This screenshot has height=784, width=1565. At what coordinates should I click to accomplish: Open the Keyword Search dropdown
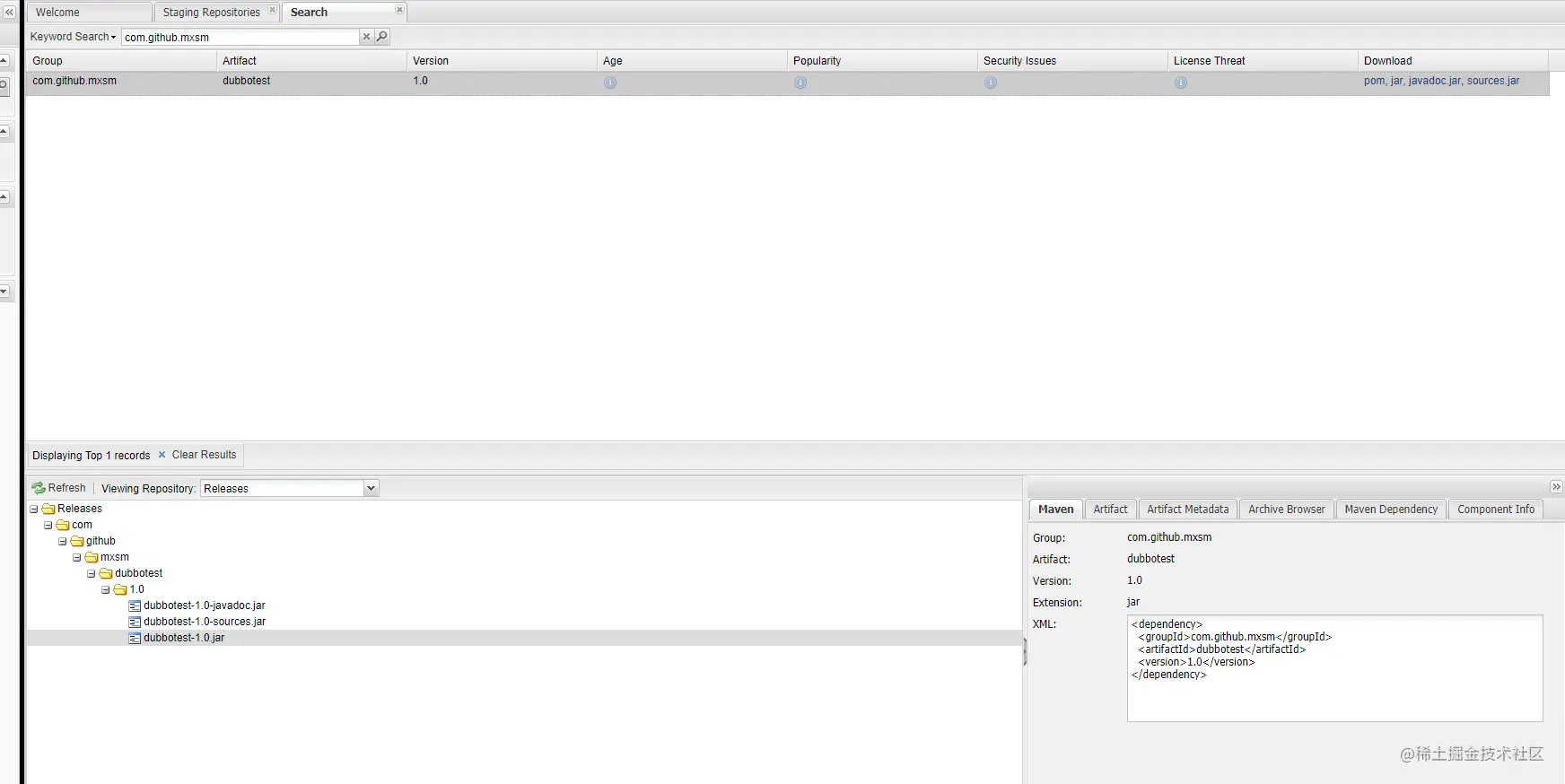click(73, 37)
